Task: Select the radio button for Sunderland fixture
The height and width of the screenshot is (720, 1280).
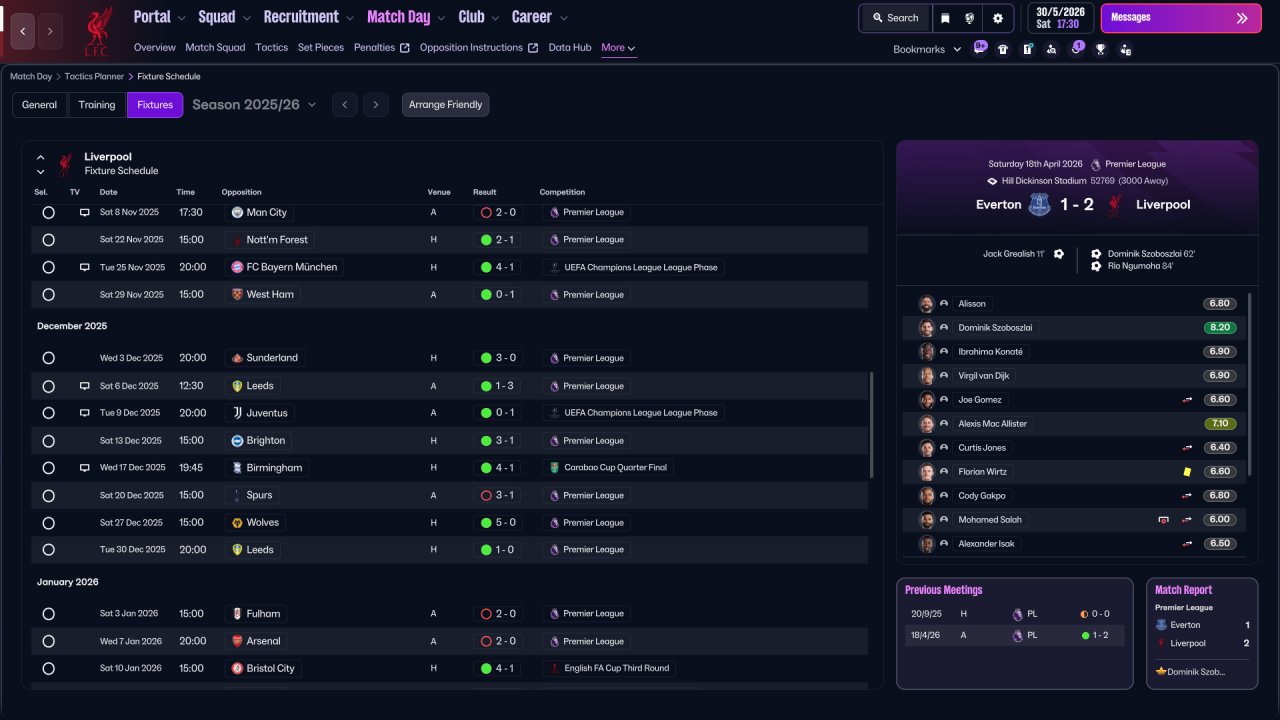Action: pyautogui.click(x=48, y=358)
